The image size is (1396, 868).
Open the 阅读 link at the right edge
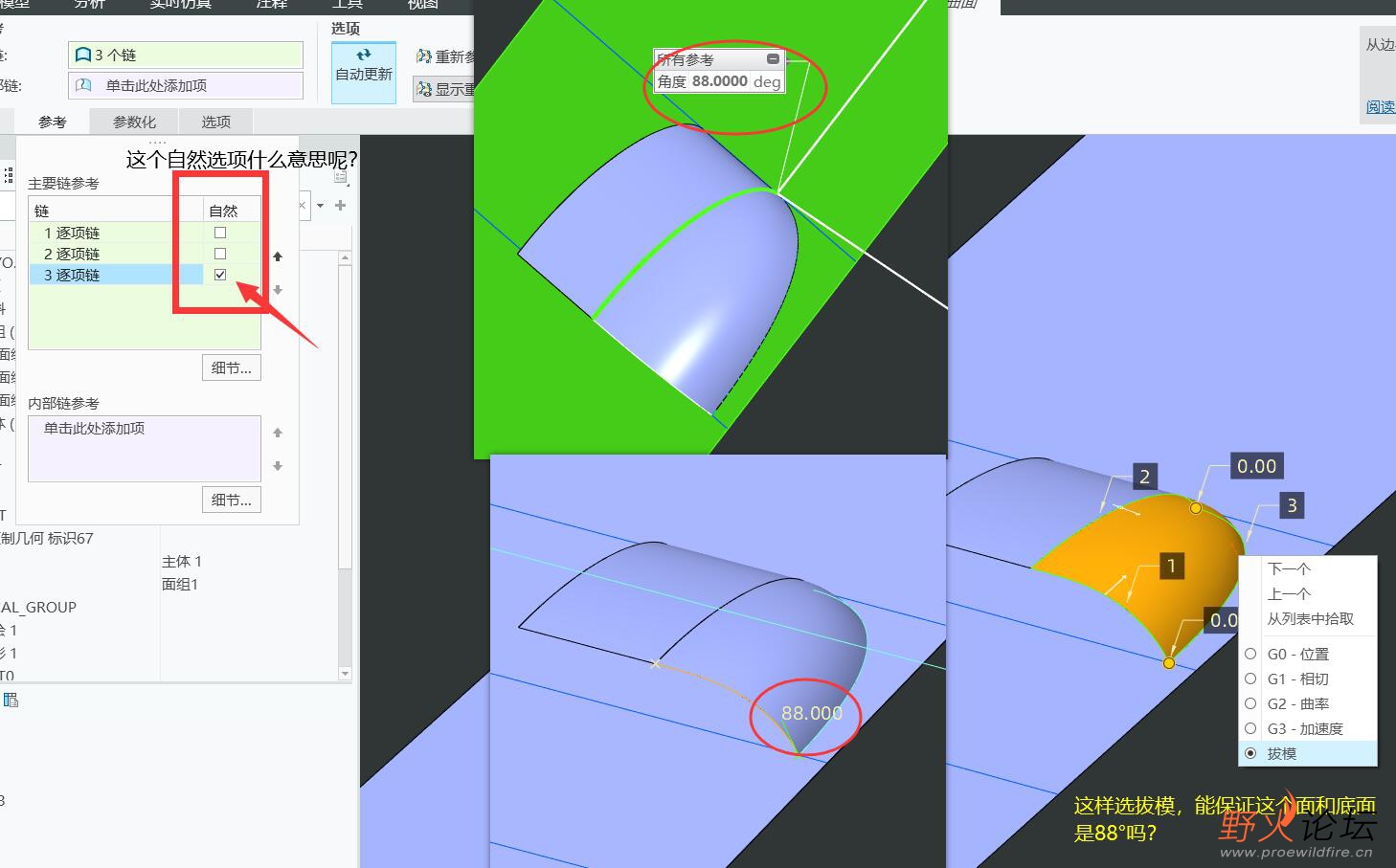tap(1380, 107)
